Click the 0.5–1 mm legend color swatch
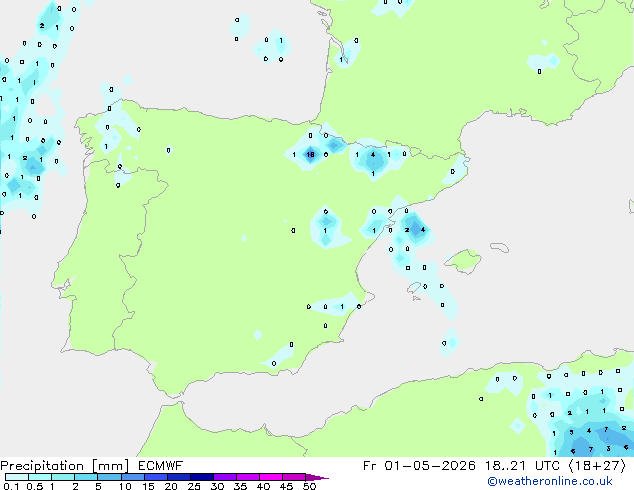Image resolution: width=634 pixels, height=490 pixels. [x=40, y=477]
